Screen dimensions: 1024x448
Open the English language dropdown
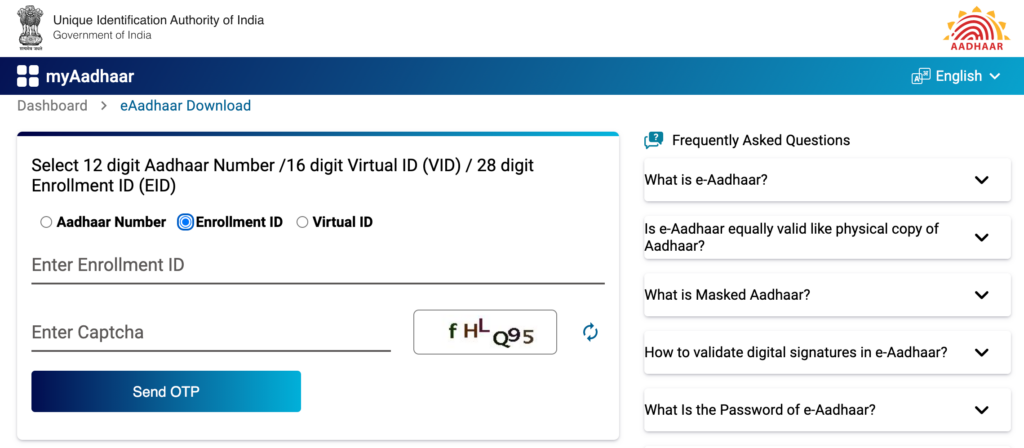tap(966, 76)
